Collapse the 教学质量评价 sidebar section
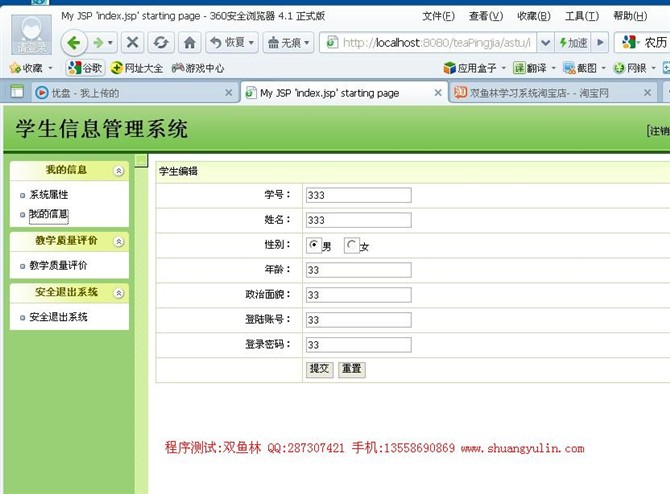Viewport: 670px width, 494px height. click(x=119, y=242)
